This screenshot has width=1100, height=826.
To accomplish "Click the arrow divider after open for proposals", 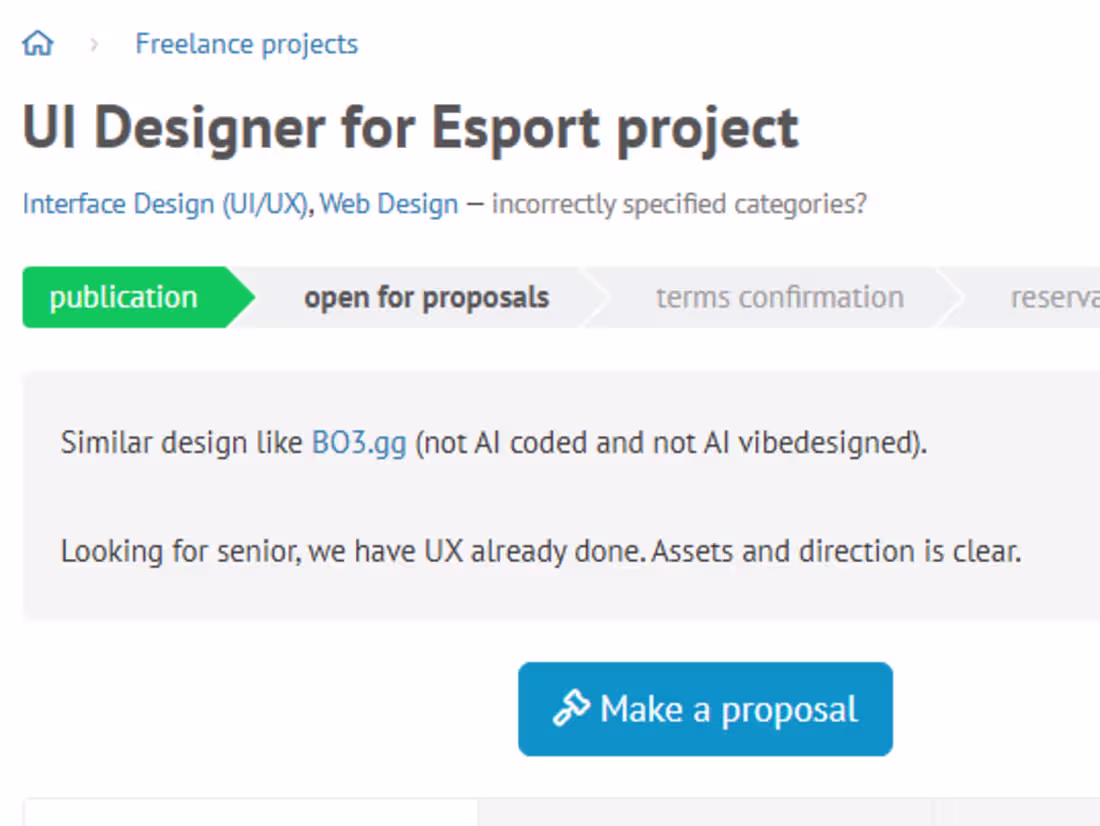I will [x=595, y=298].
